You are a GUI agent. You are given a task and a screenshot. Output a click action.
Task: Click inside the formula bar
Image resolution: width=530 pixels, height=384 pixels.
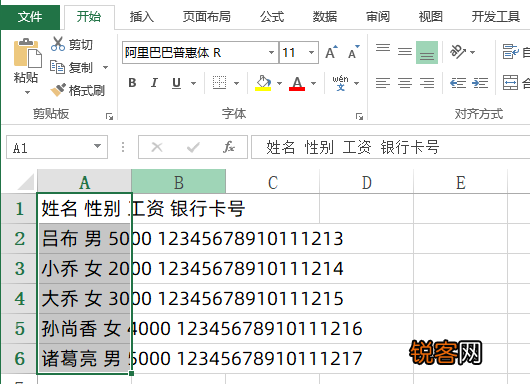(390, 147)
